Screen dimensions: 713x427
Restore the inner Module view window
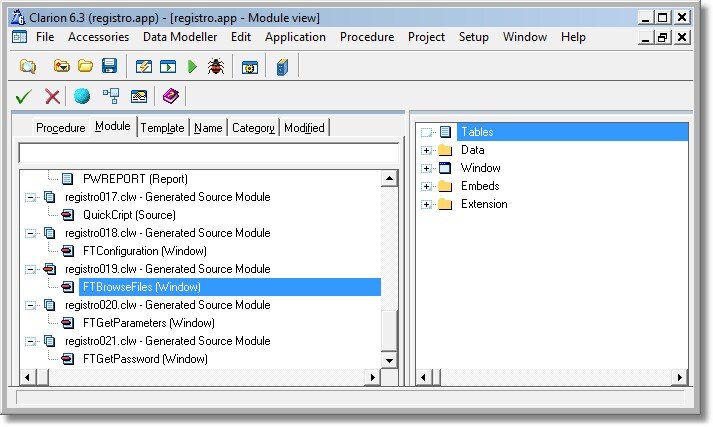tap(663, 37)
